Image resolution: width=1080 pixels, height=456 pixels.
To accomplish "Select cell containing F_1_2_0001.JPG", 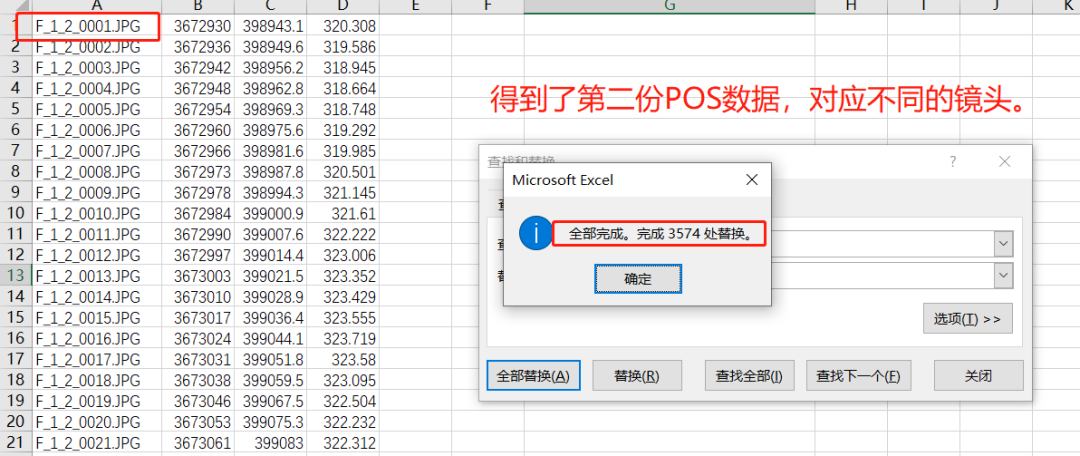I will pos(88,26).
